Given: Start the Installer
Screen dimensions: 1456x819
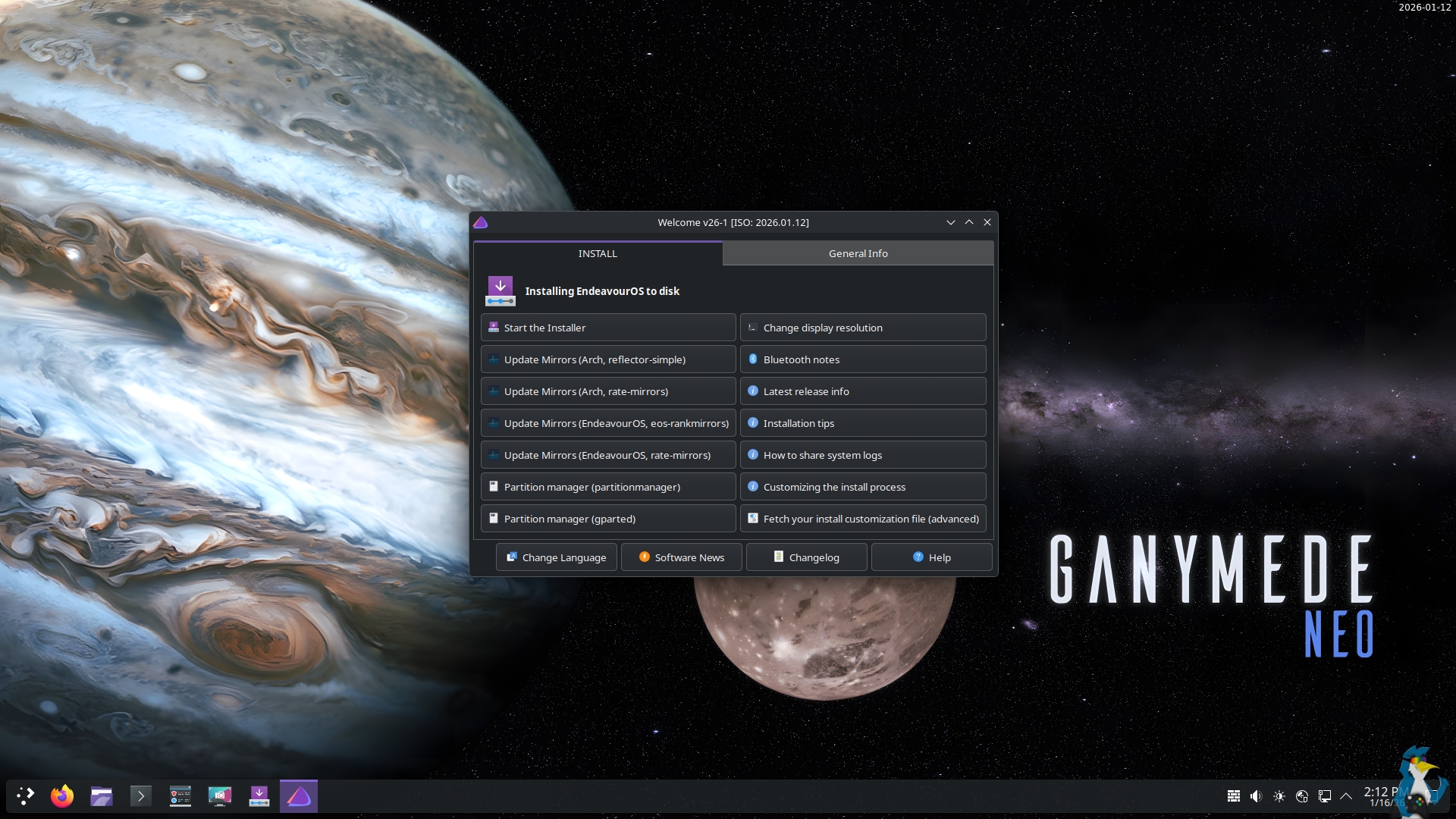Looking at the screenshot, I should (607, 328).
